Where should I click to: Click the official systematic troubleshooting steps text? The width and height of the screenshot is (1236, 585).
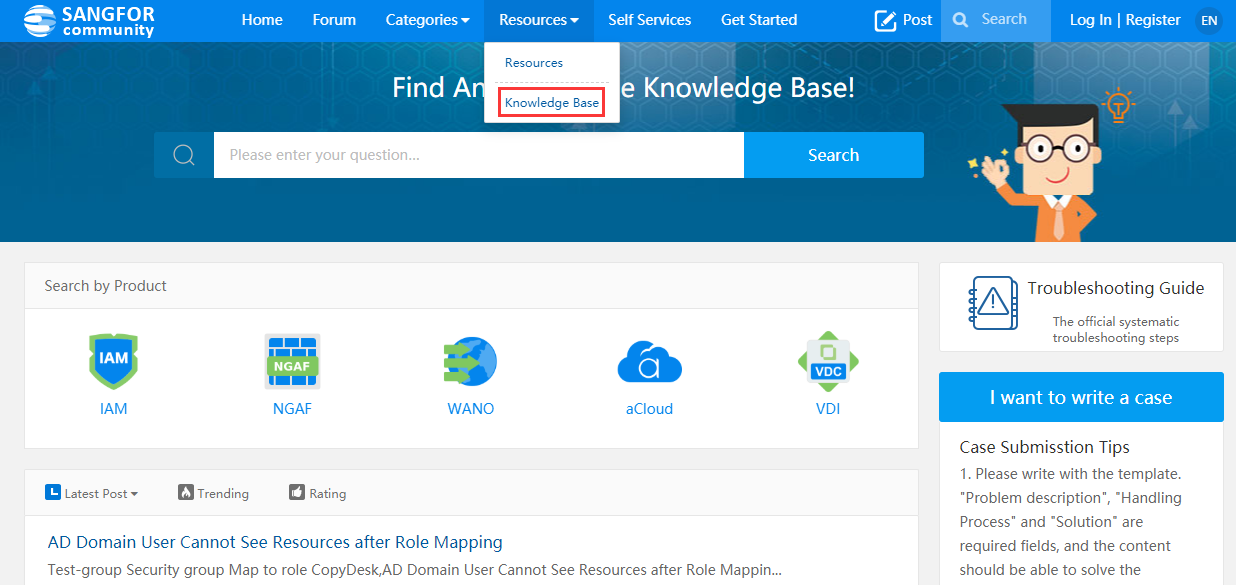click(1116, 329)
